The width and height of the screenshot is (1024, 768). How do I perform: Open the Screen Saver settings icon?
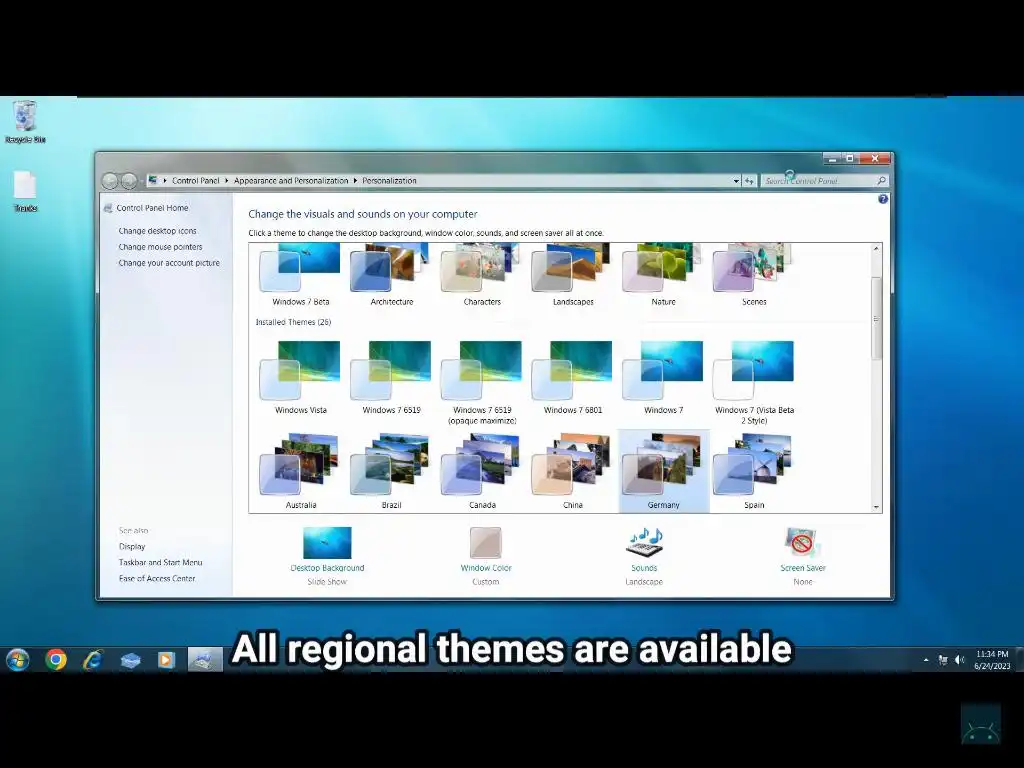[802, 543]
